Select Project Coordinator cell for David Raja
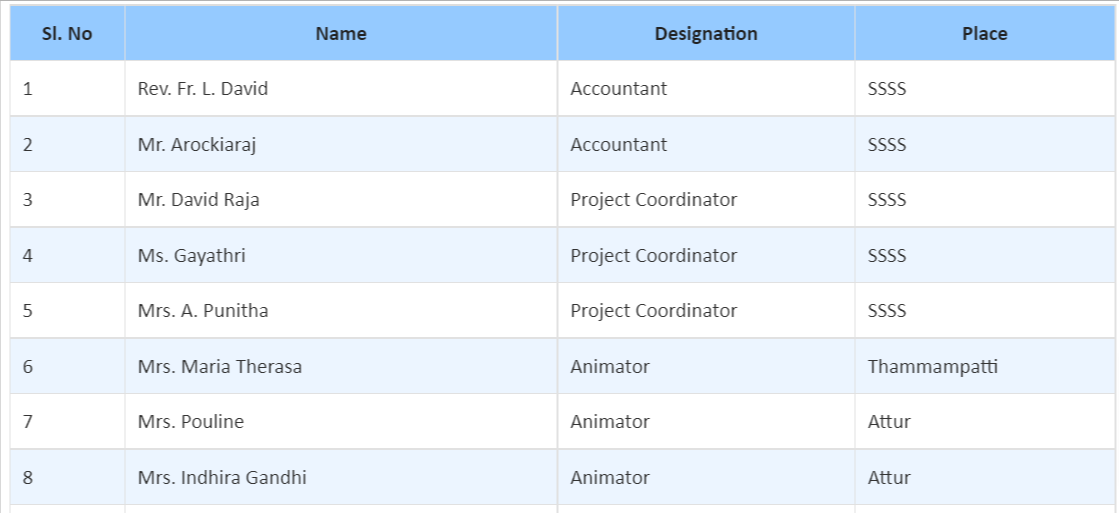The height and width of the screenshot is (513, 1119). [x=706, y=200]
